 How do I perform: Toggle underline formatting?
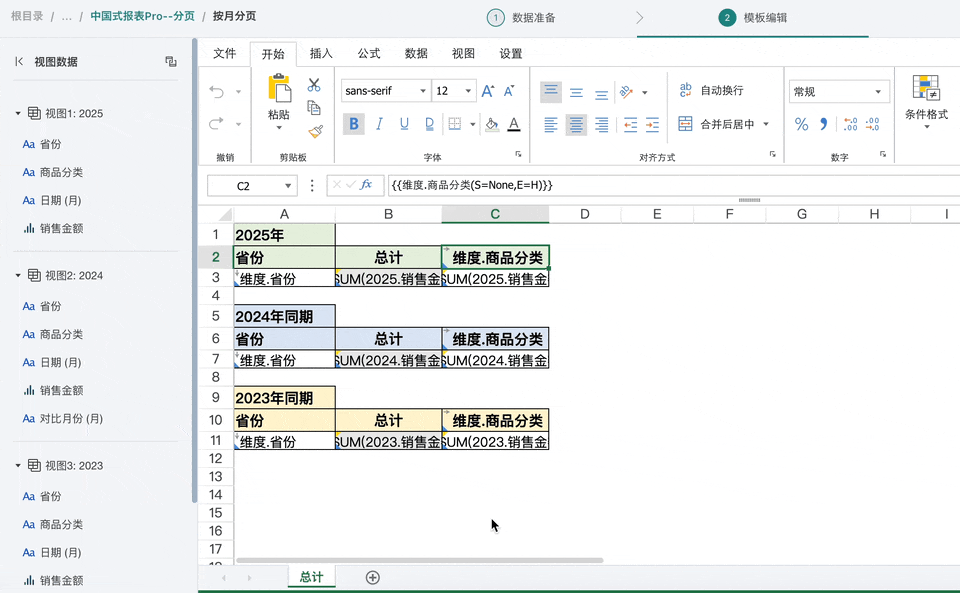pos(404,124)
